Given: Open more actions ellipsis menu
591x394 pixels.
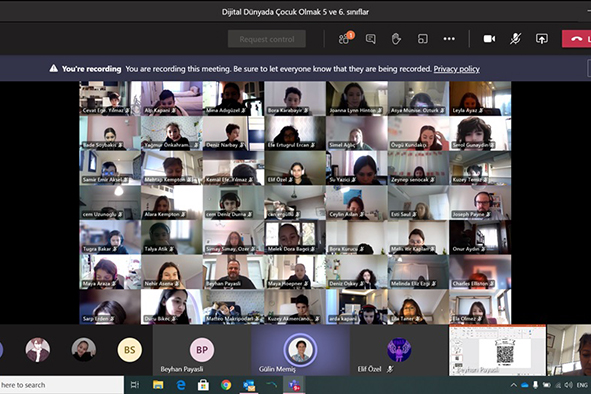Looking at the screenshot, I should 449,38.
